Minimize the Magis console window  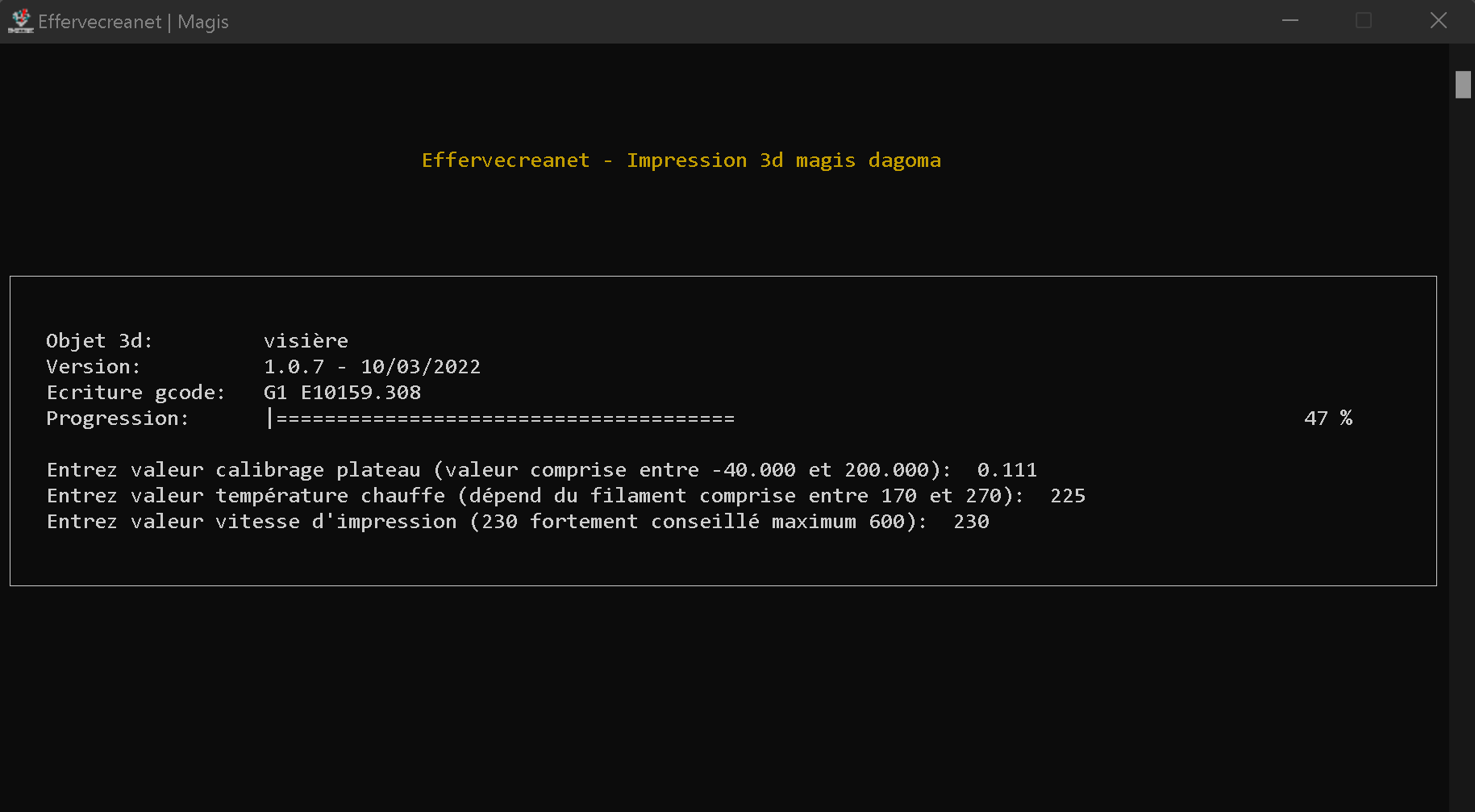(1290, 21)
